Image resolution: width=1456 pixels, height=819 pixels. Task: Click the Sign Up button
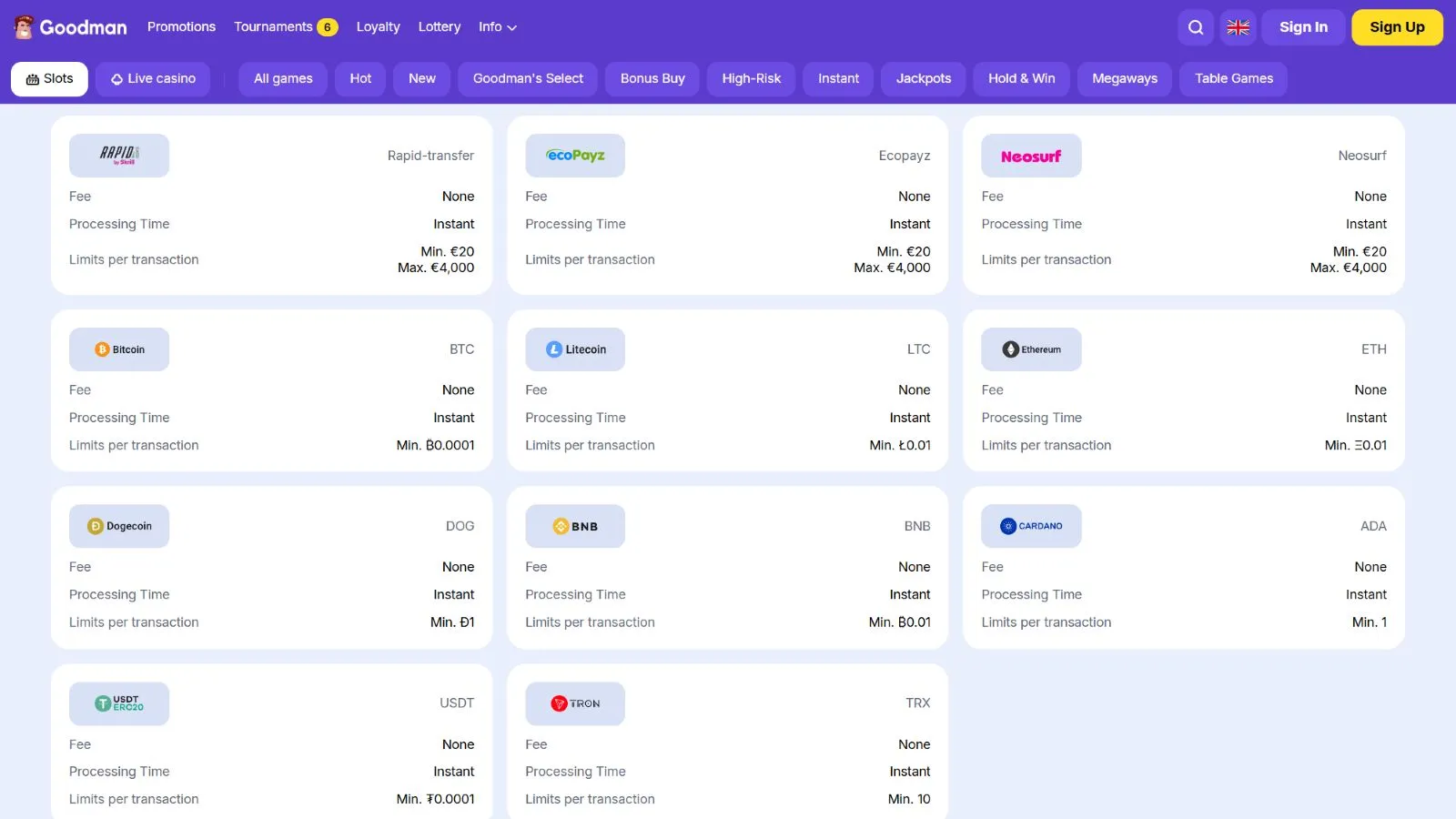(x=1397, y=27)
